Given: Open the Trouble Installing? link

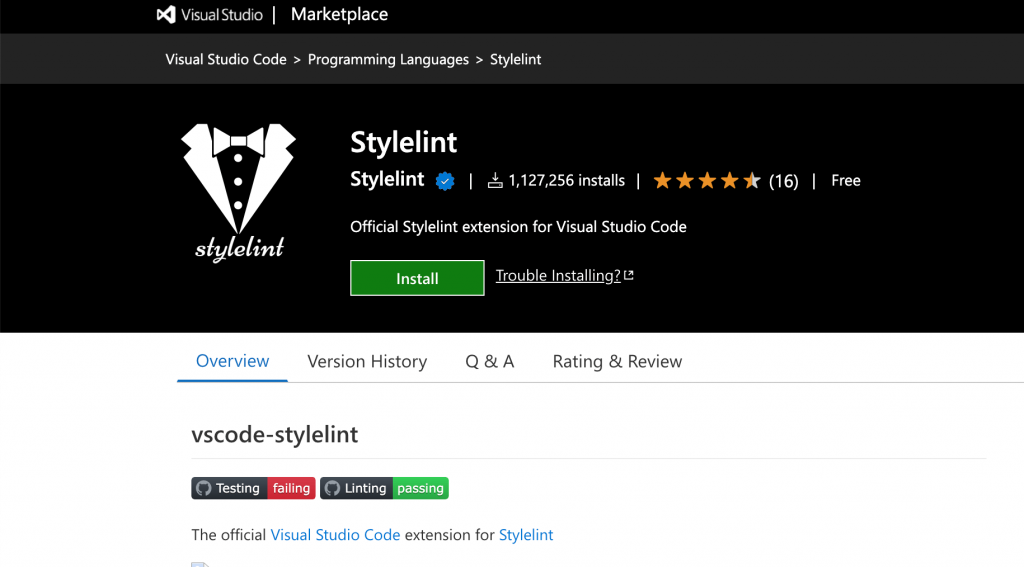Looking at the screenshot, I should tap(558, 276).
